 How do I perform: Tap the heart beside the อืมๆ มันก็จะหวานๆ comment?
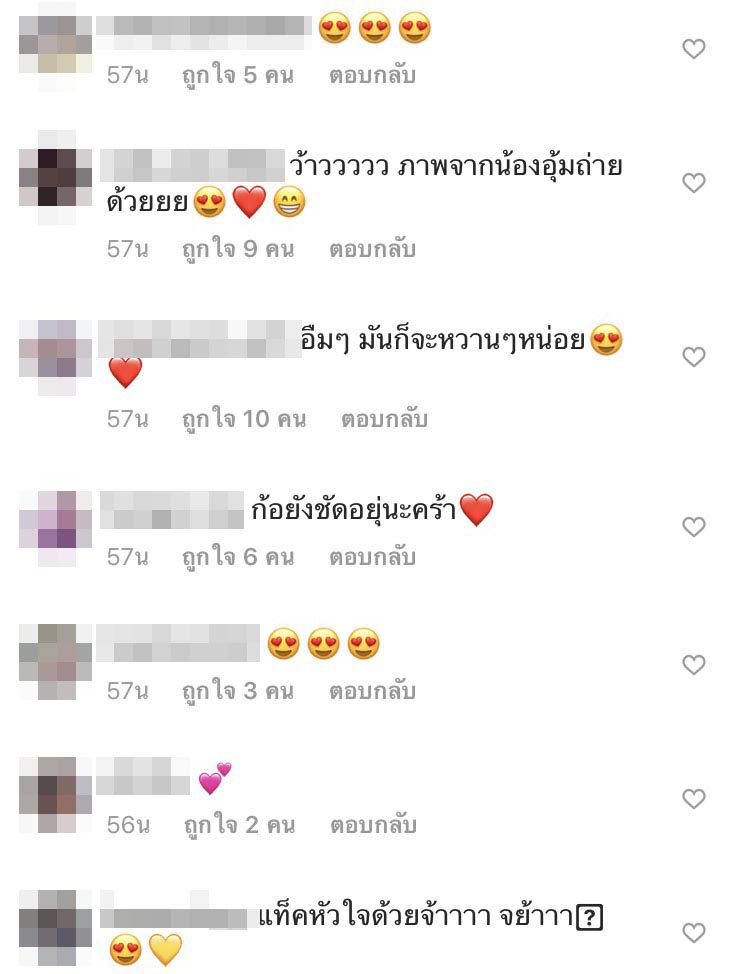[693, 357]
